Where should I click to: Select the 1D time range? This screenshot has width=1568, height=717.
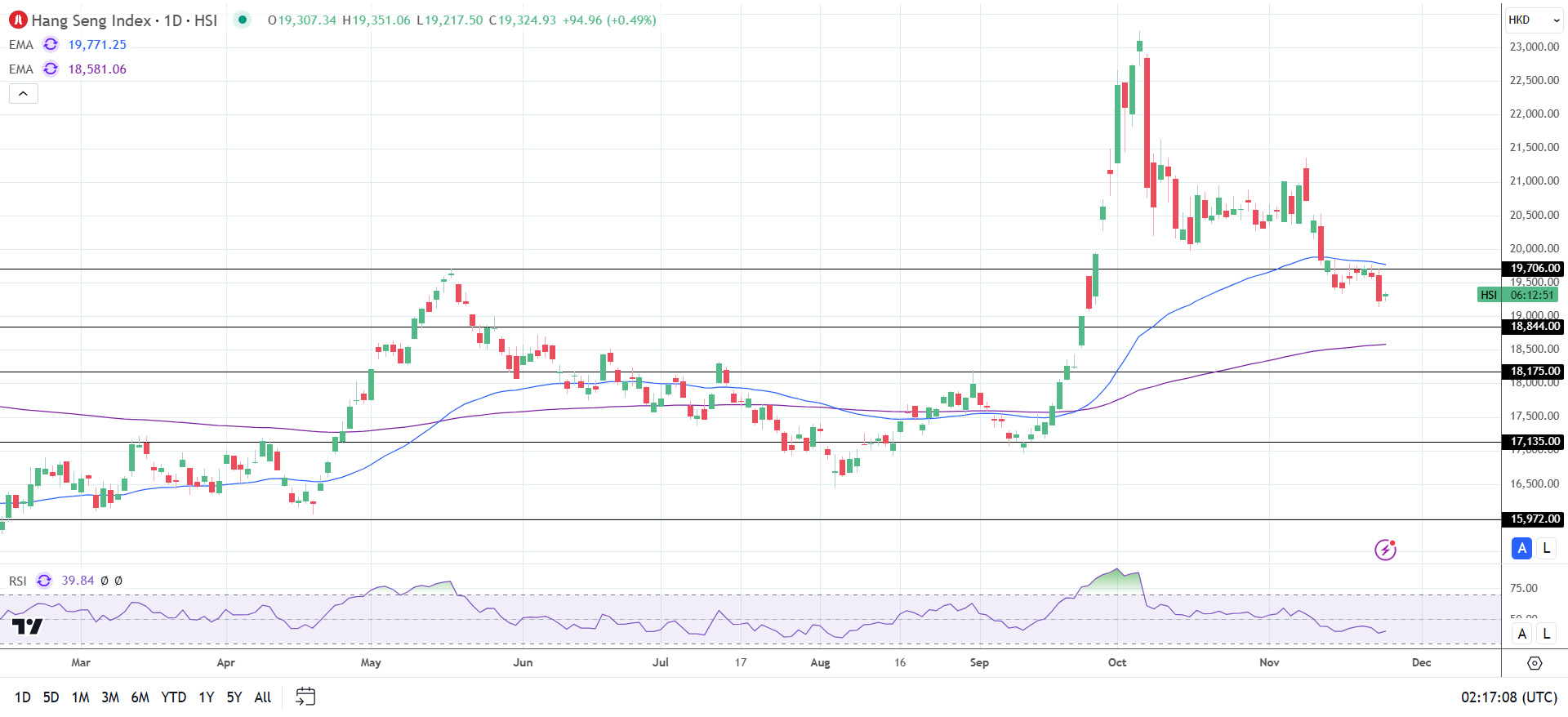tap(23, 697)
